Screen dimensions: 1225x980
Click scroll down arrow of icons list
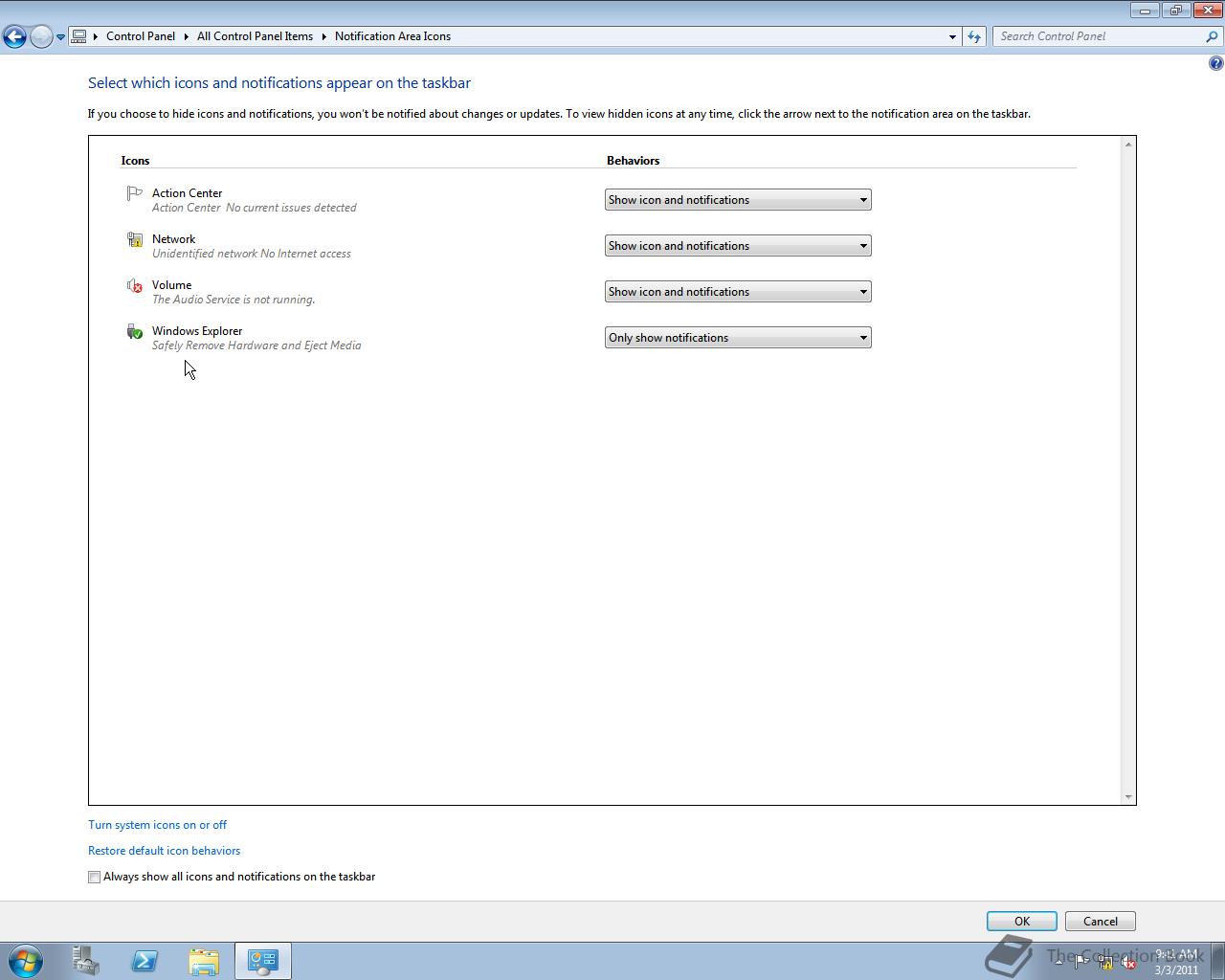1128,796
